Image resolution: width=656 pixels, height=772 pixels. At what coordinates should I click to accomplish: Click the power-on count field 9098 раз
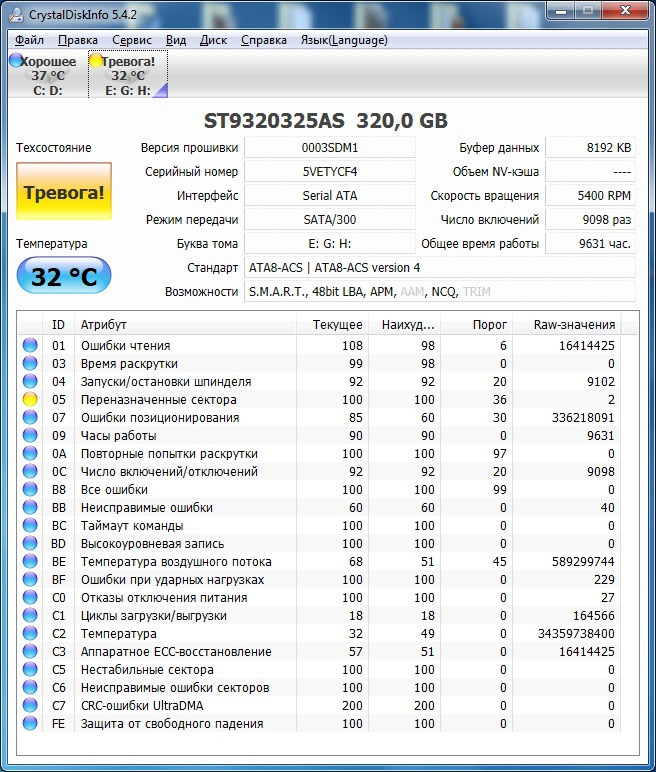coord(590,220)
